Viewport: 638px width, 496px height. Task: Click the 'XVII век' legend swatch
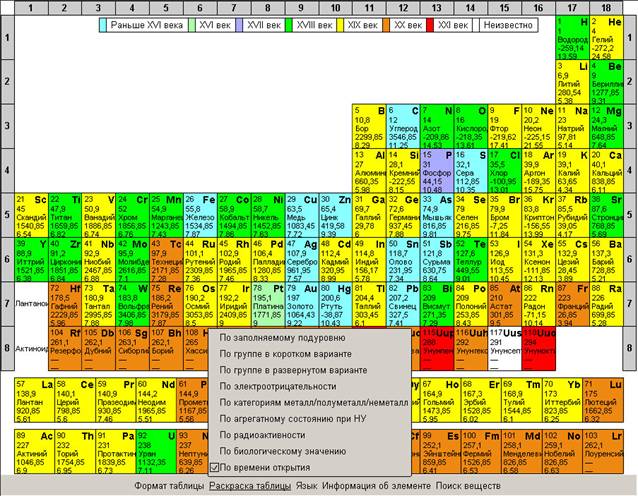click(x=240, y=25)
